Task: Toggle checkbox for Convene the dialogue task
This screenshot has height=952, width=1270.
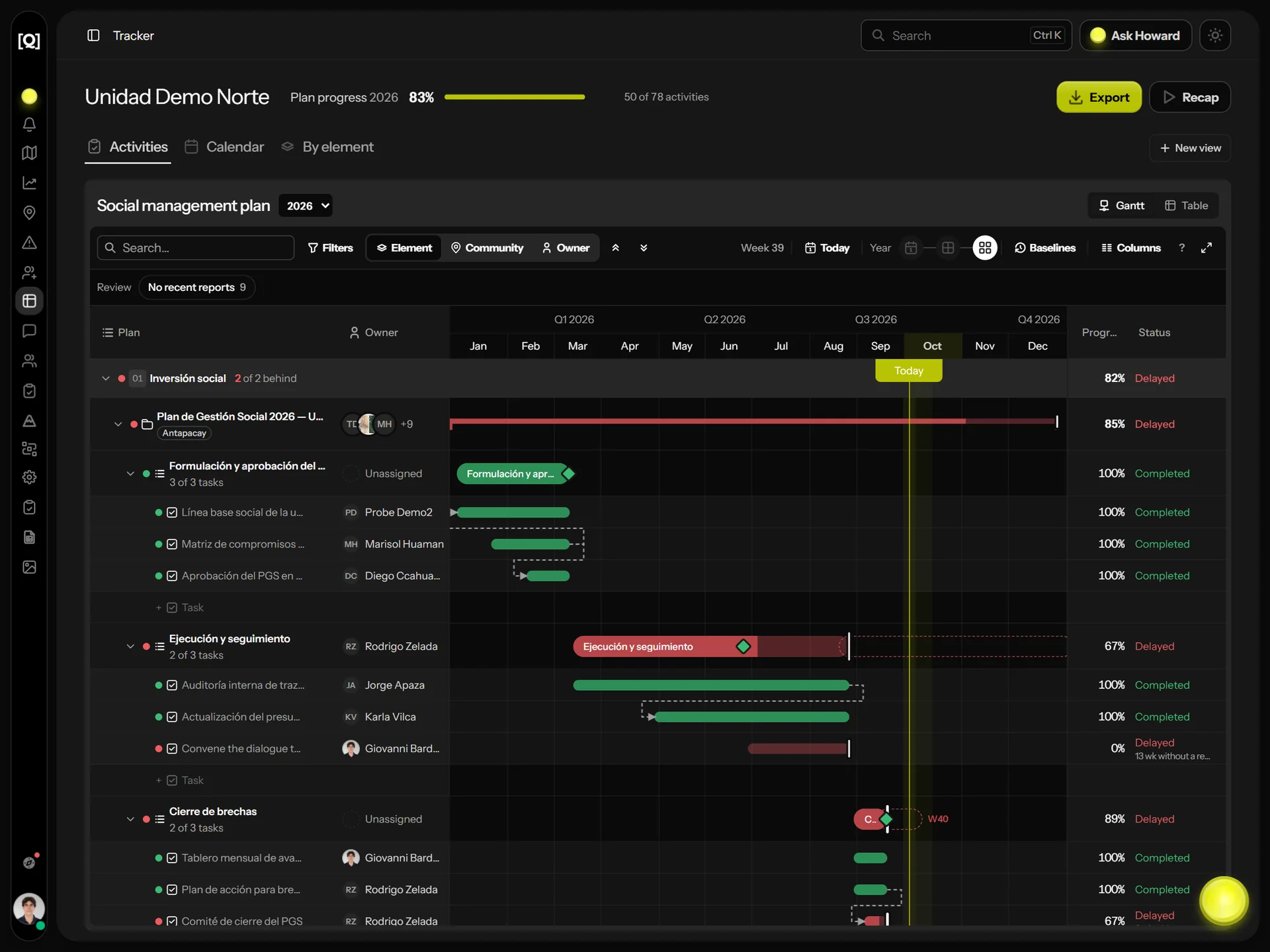Action: pyautogui.click(x=172, y=748)
